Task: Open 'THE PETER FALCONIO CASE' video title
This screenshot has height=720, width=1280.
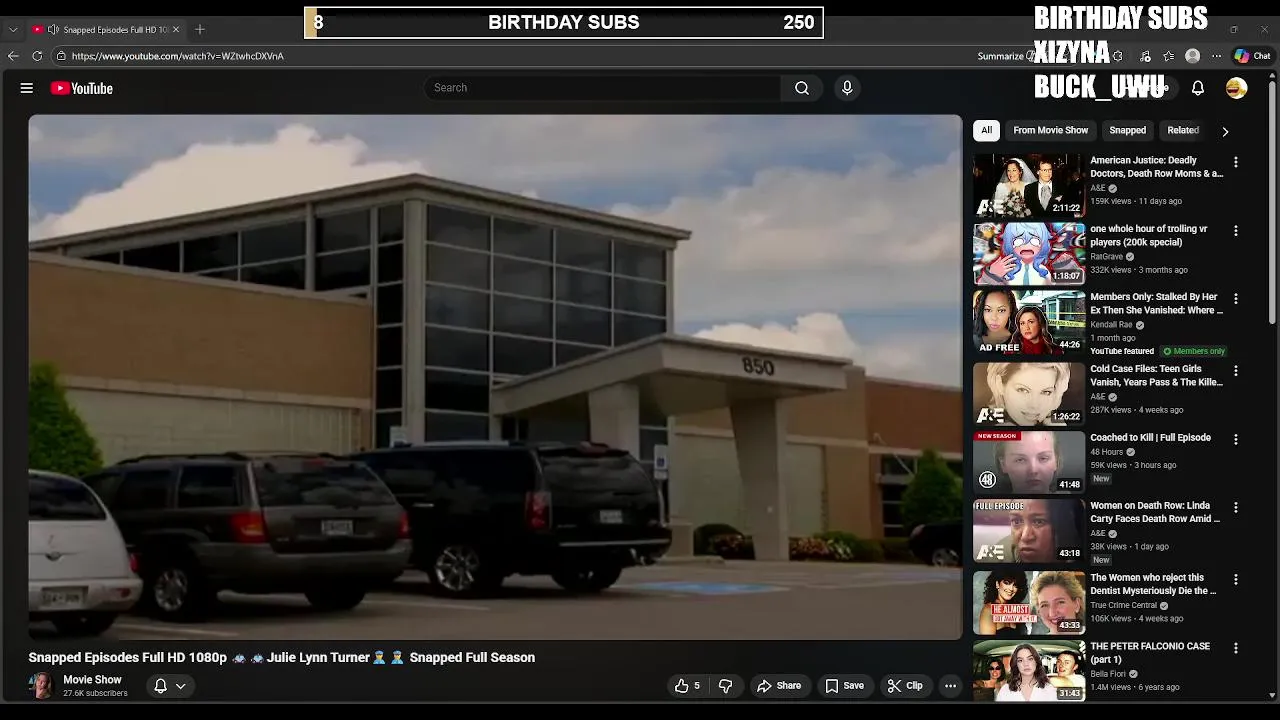Action: click(x=1150, y=653)
